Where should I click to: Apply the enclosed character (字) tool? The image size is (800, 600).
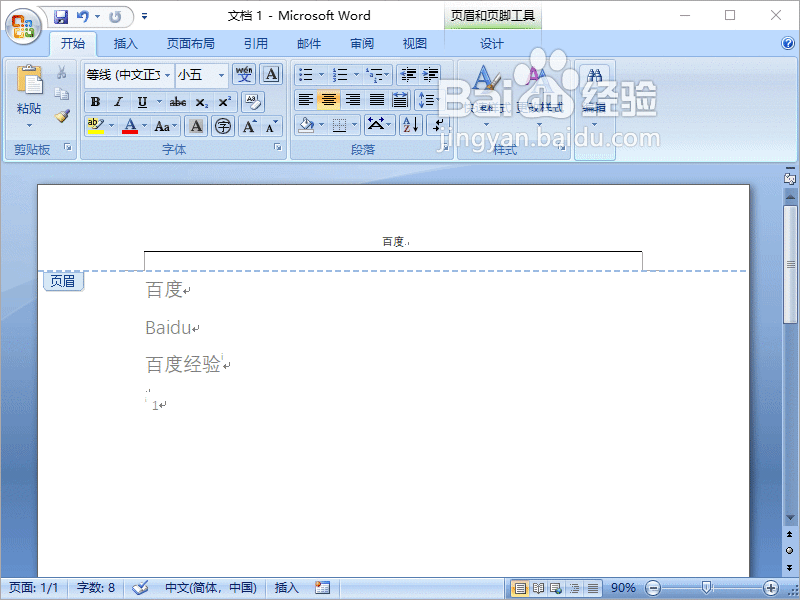223,126
